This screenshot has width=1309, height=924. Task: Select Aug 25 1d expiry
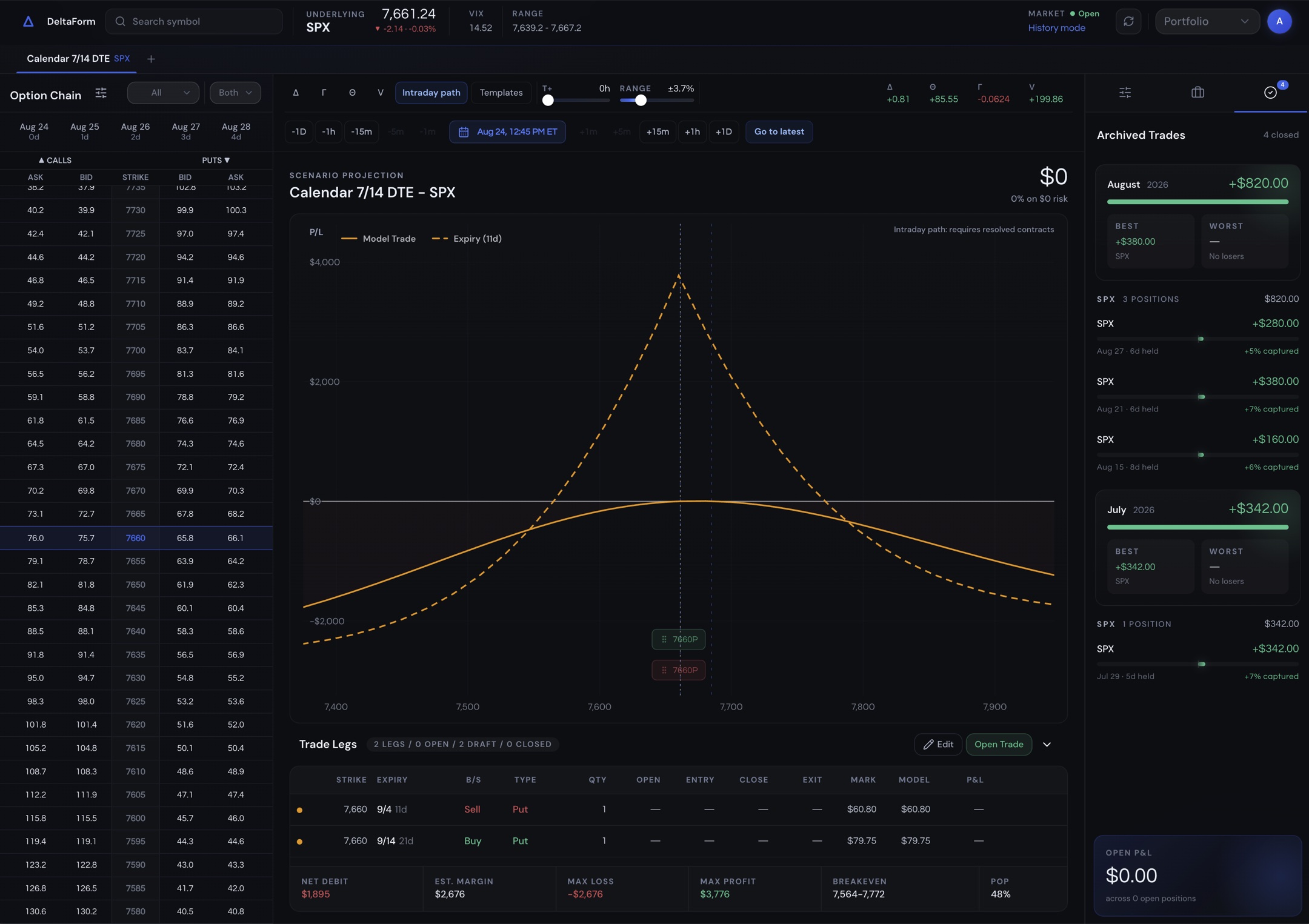click(x=84, y=131)
